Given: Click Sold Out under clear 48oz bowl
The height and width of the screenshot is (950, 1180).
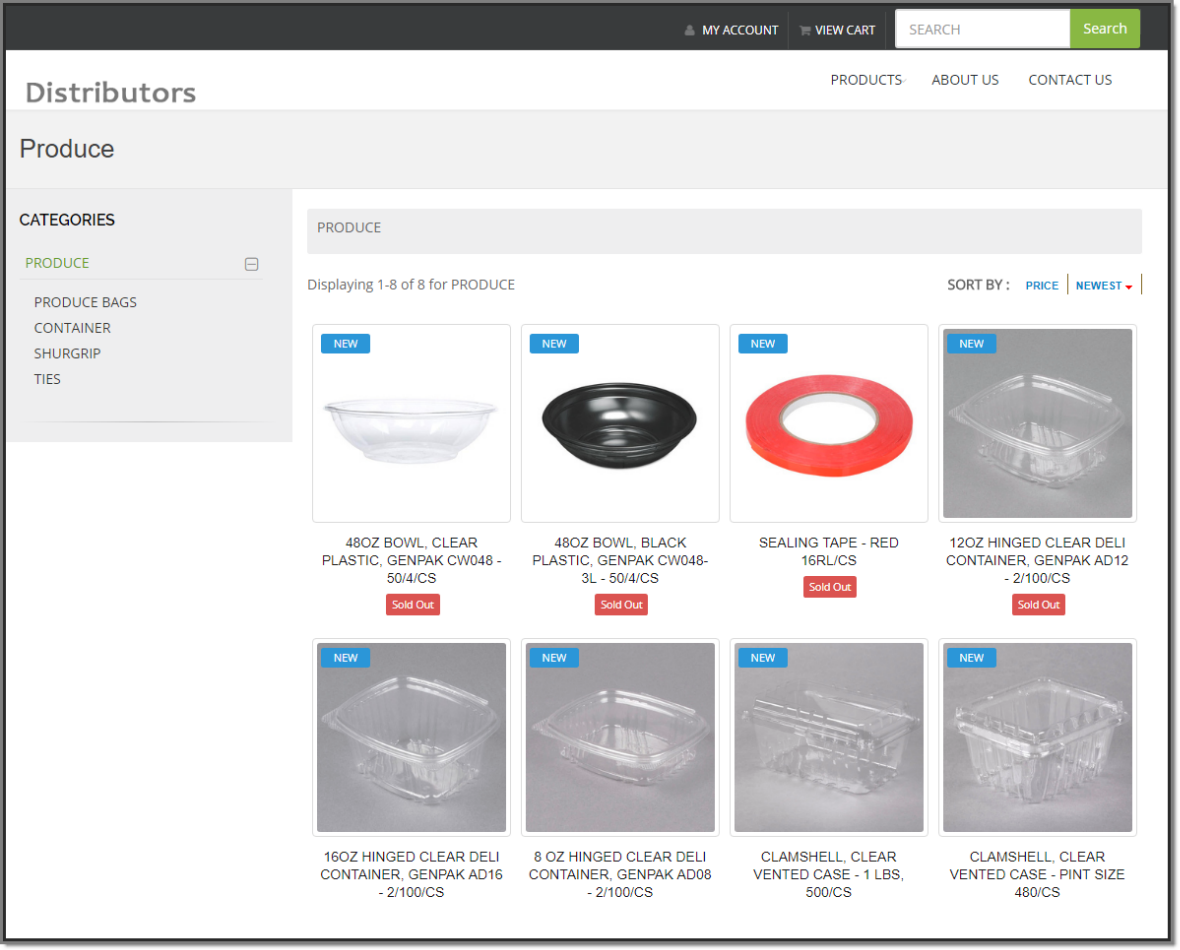Looking at the screenshot, I should [412, 604].
